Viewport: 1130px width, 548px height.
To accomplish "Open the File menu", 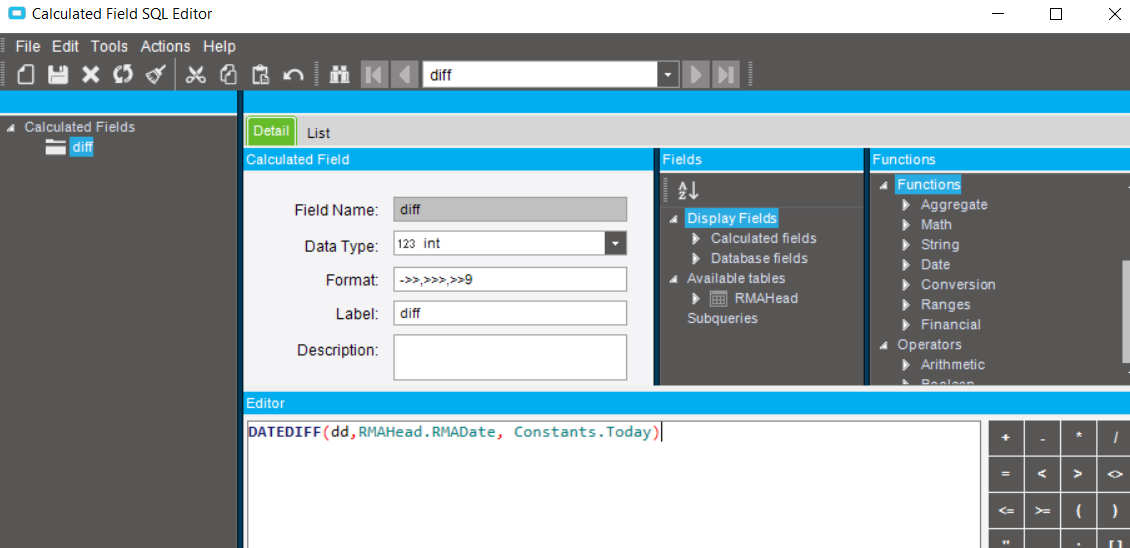I will pos(28,46).
